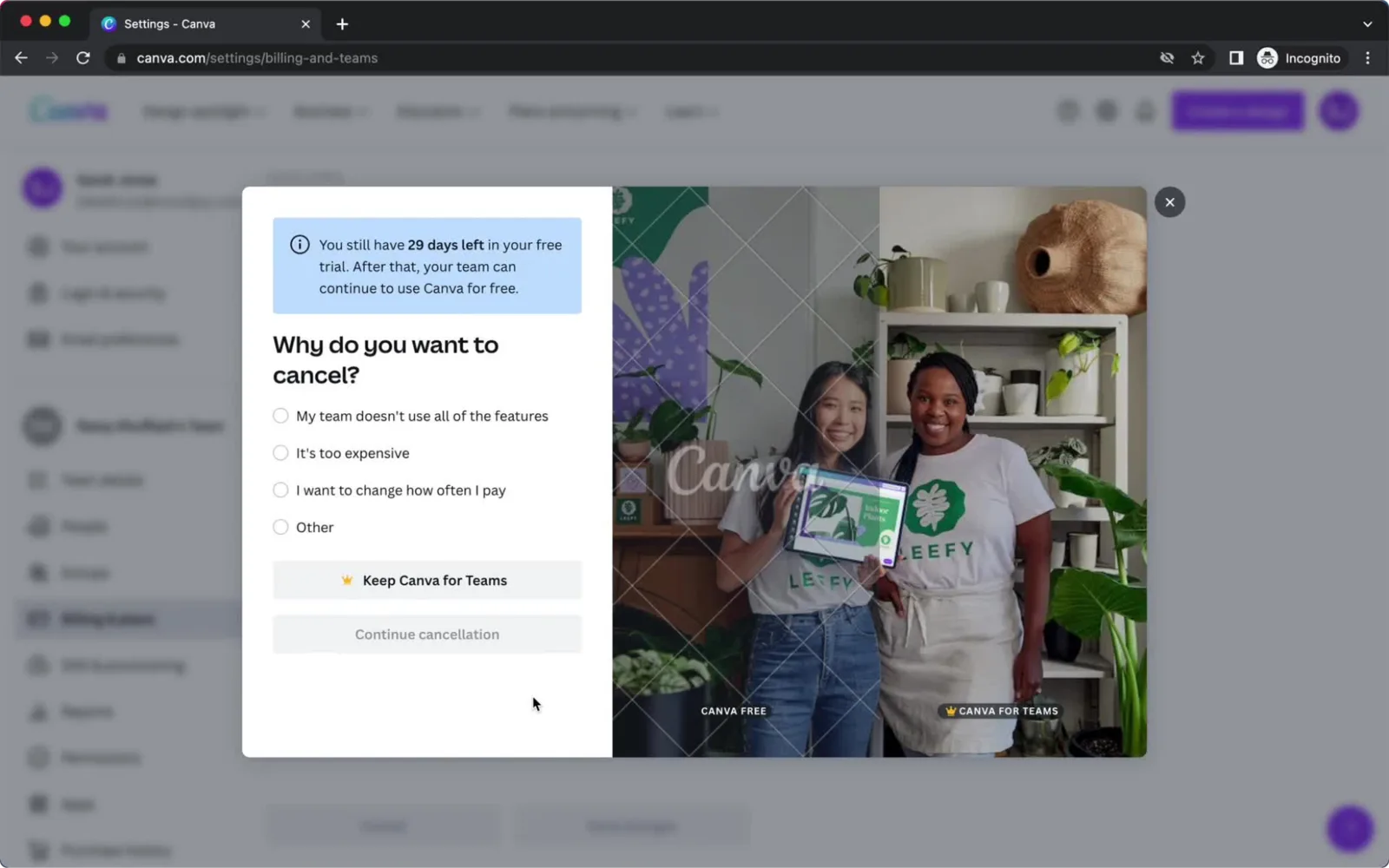Open the Chrome three-dot menu
The image size is (1389, 868).
(1367, 58)
